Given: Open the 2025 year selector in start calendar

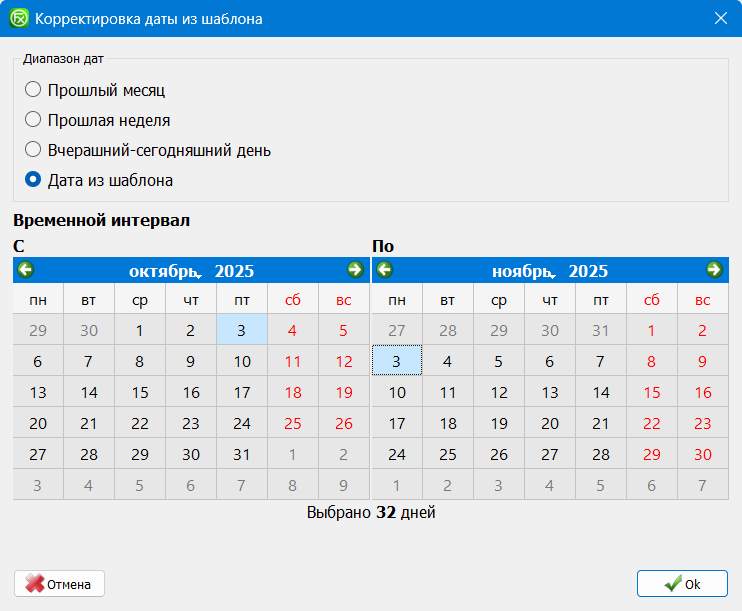Looking at the screenshot, I should point(234,271).
